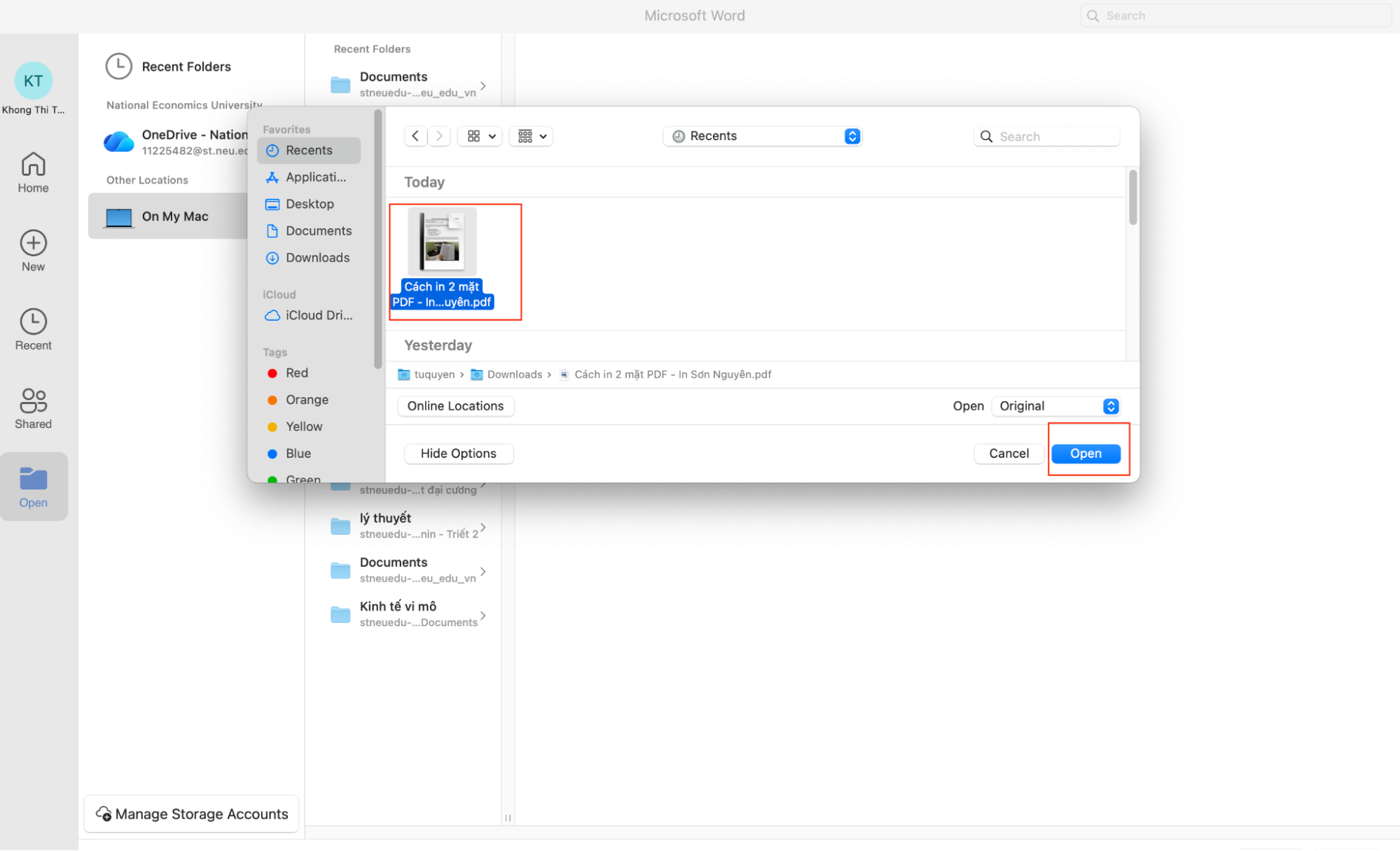This screenshot has width=1400, height=851.
Task: Open the icon view mode dropdown
Action: [x=480, y=136]
